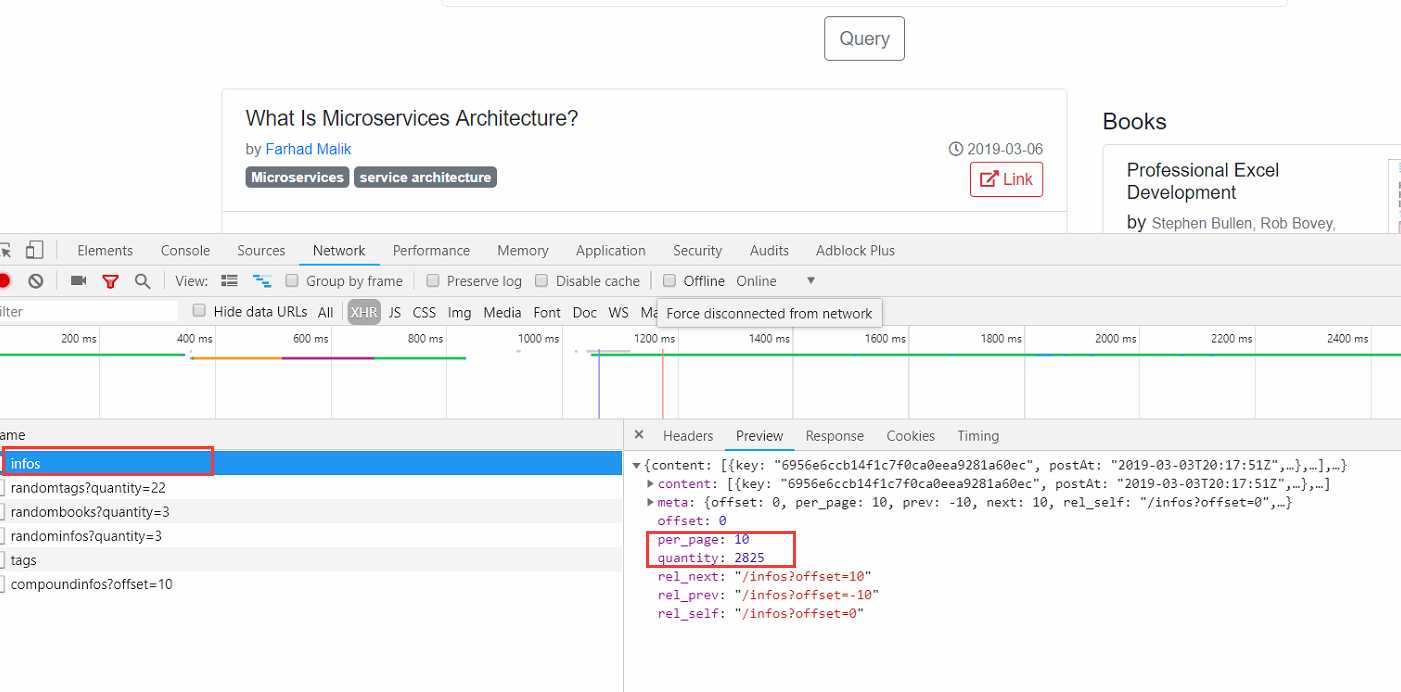Select randombooks?quantity=3 request

pyautogui.click(x=310, y=511)
